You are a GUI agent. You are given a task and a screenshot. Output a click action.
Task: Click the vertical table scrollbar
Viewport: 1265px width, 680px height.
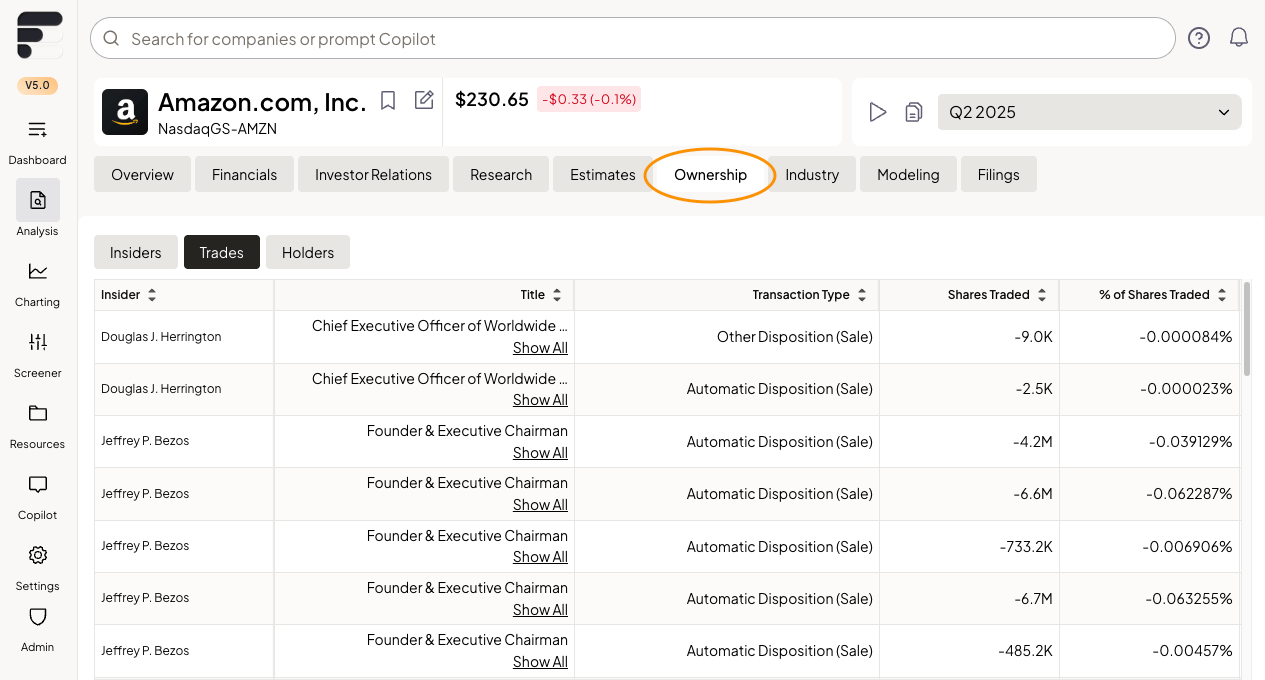coord(1247,330)
